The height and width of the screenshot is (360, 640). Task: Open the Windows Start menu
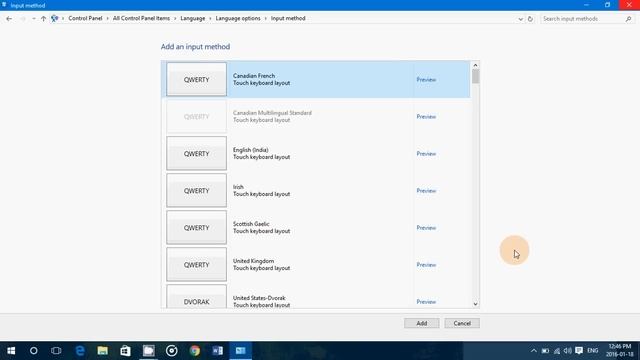point(11,351)
